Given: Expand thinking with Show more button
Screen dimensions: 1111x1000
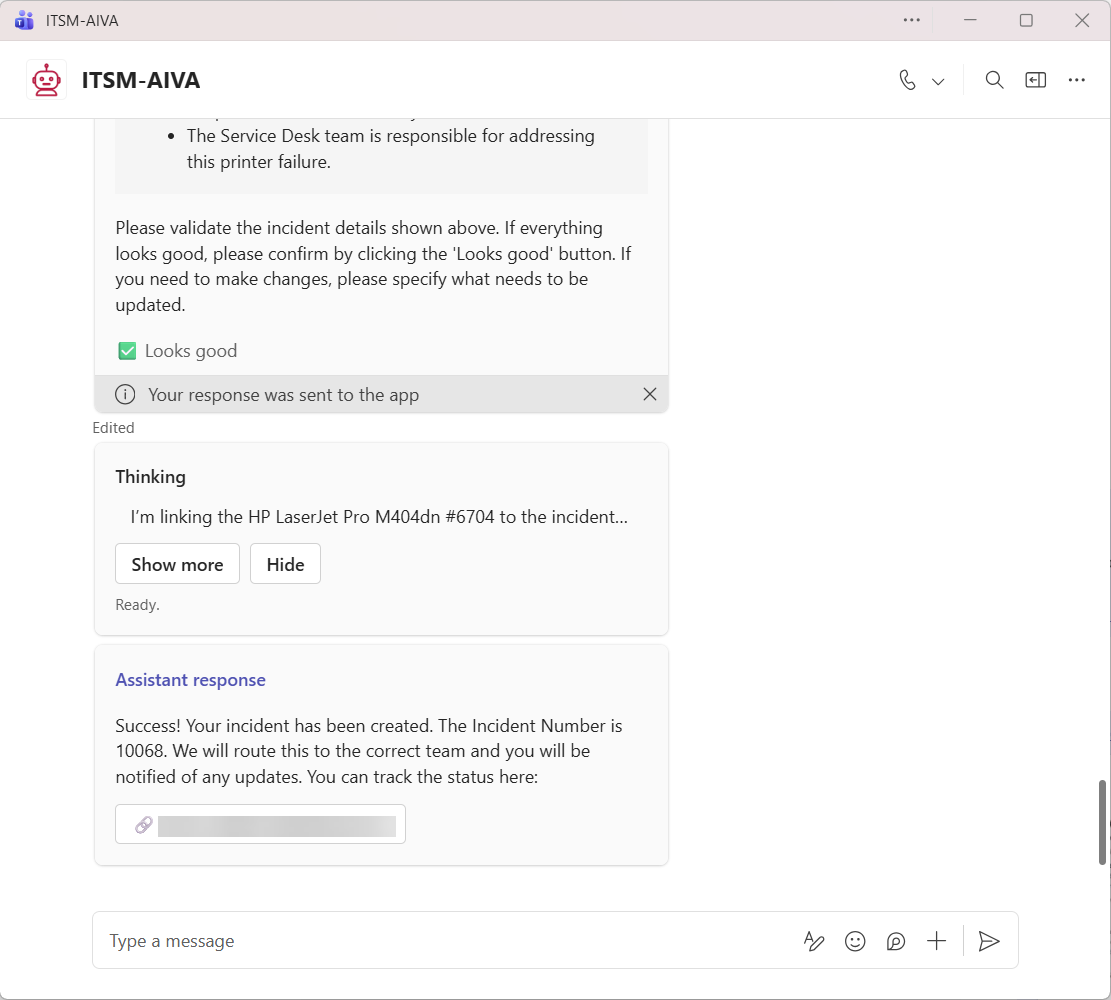Looking at the screenshot, I should pyautogui.click(x=177, y=564).
